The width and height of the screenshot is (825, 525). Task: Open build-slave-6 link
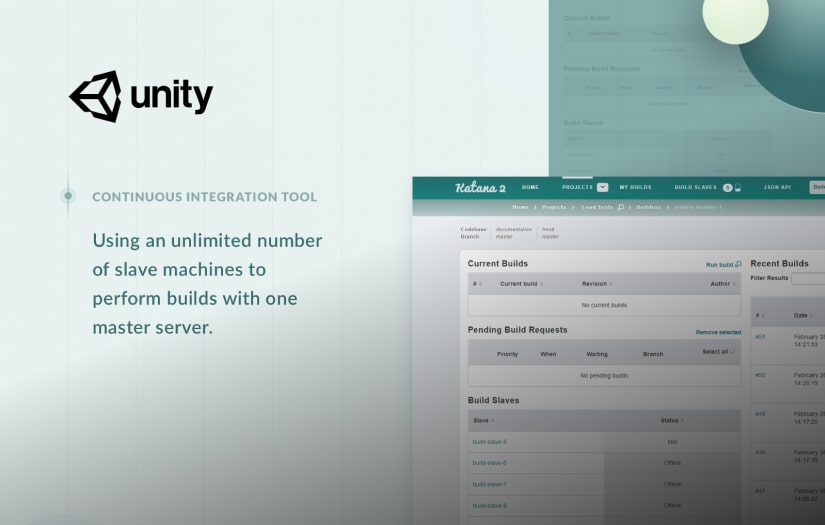click(x=489, y=463)
